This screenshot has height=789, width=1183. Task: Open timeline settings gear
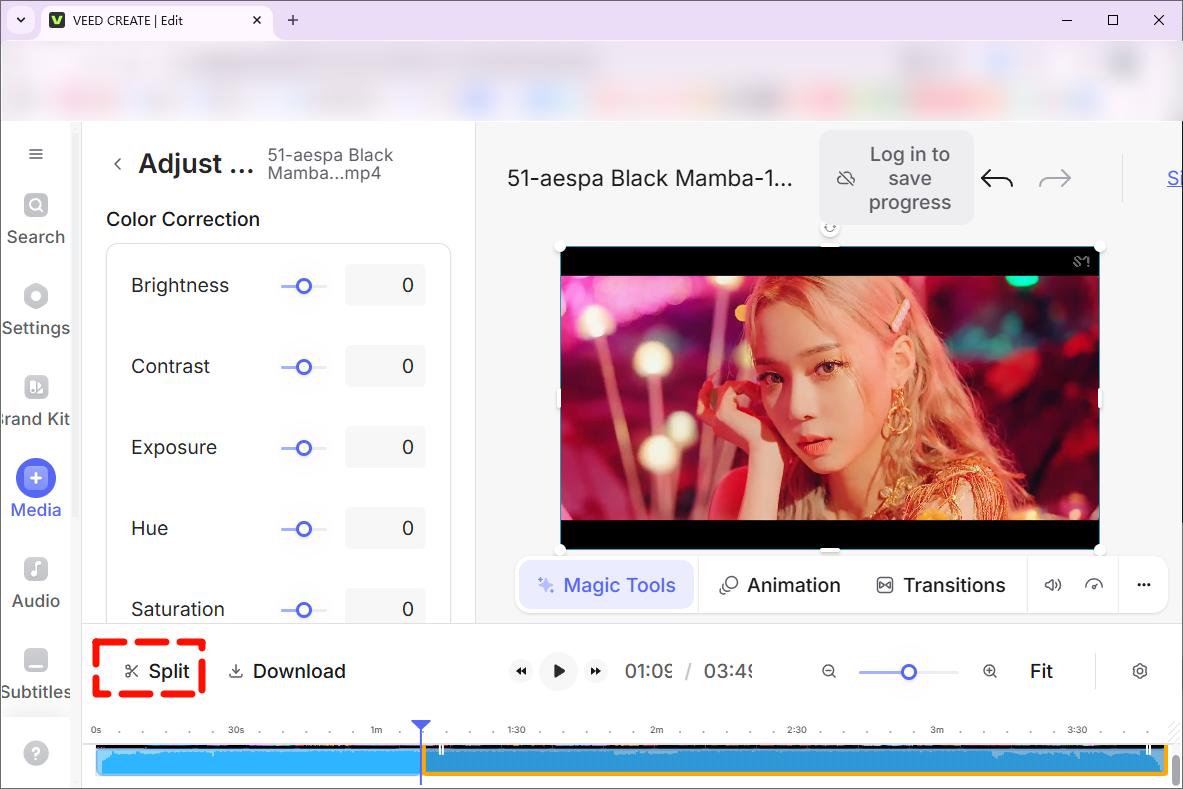click(x=1139, y=671)
